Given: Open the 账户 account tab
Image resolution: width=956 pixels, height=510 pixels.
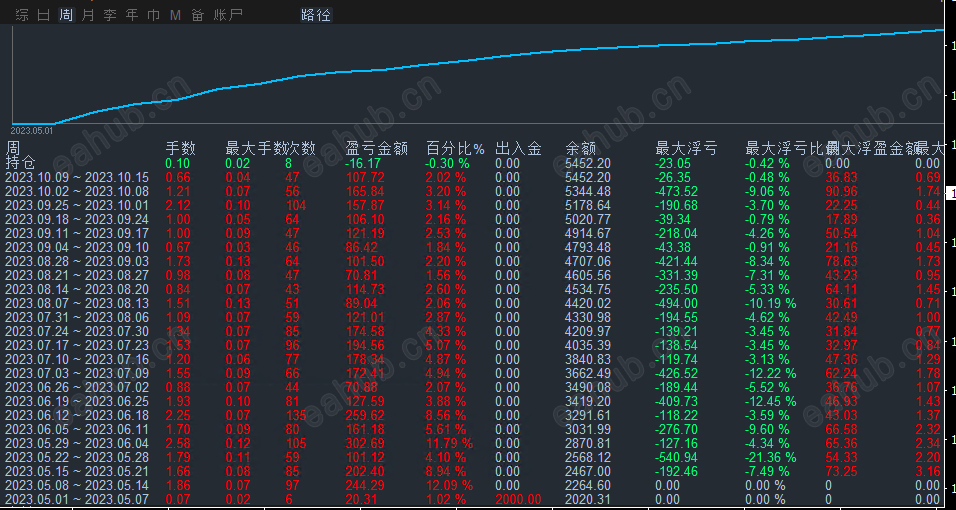Looking at the screenshot, I should (228, 15).
